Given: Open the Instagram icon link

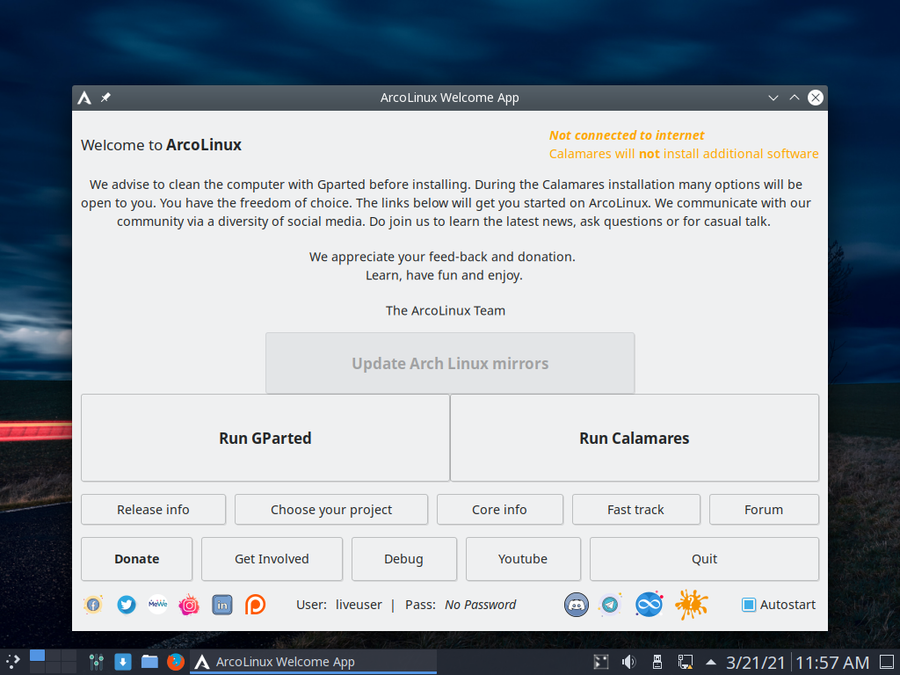Looking at the screenshot, I should [x=189, y=604].
